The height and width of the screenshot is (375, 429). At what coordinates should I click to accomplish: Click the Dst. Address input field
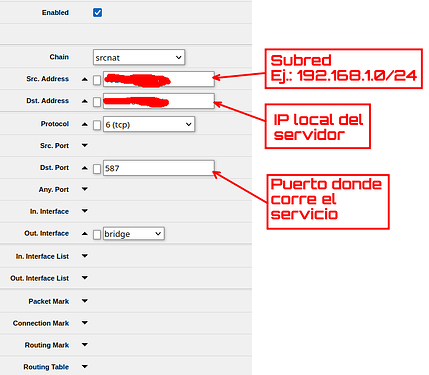pos(159,101)
